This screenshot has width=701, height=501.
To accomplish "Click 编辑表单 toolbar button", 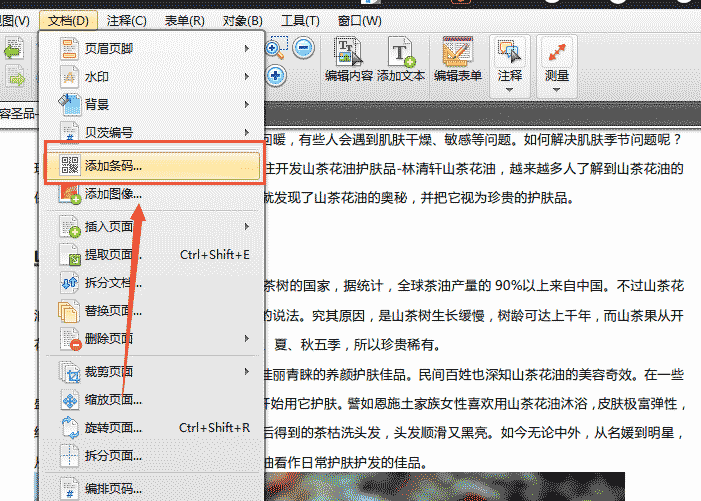I will pyautogui.click(x=457, y=59).
